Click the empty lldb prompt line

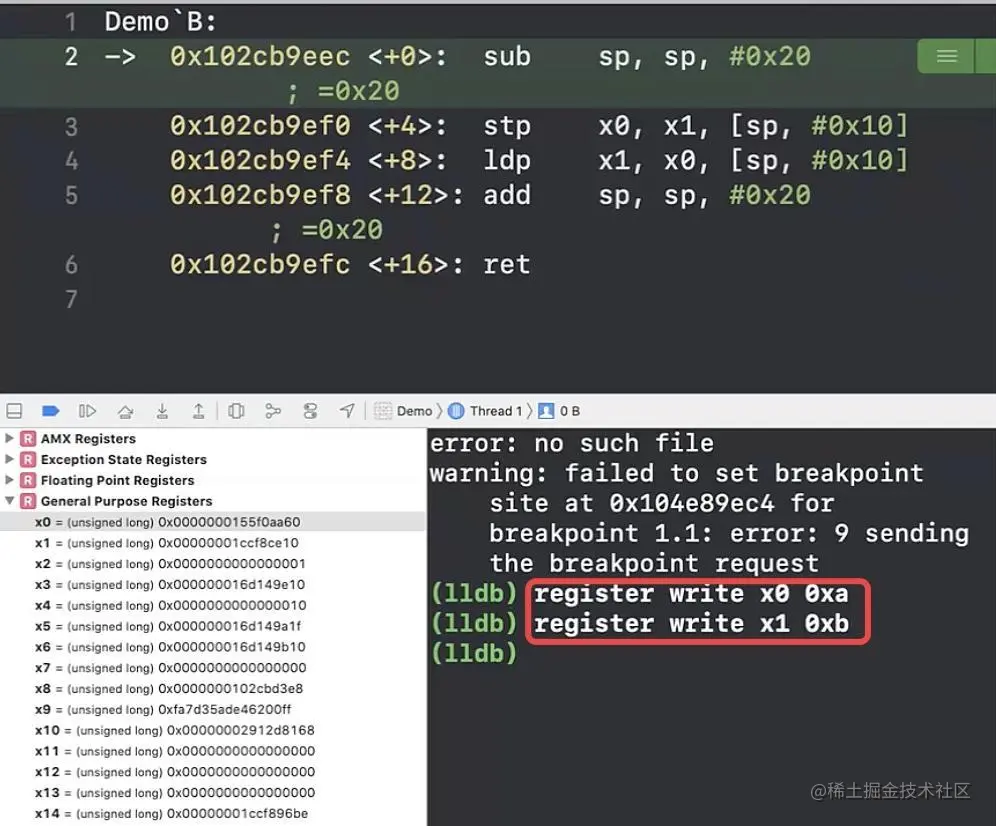(711, 653)
